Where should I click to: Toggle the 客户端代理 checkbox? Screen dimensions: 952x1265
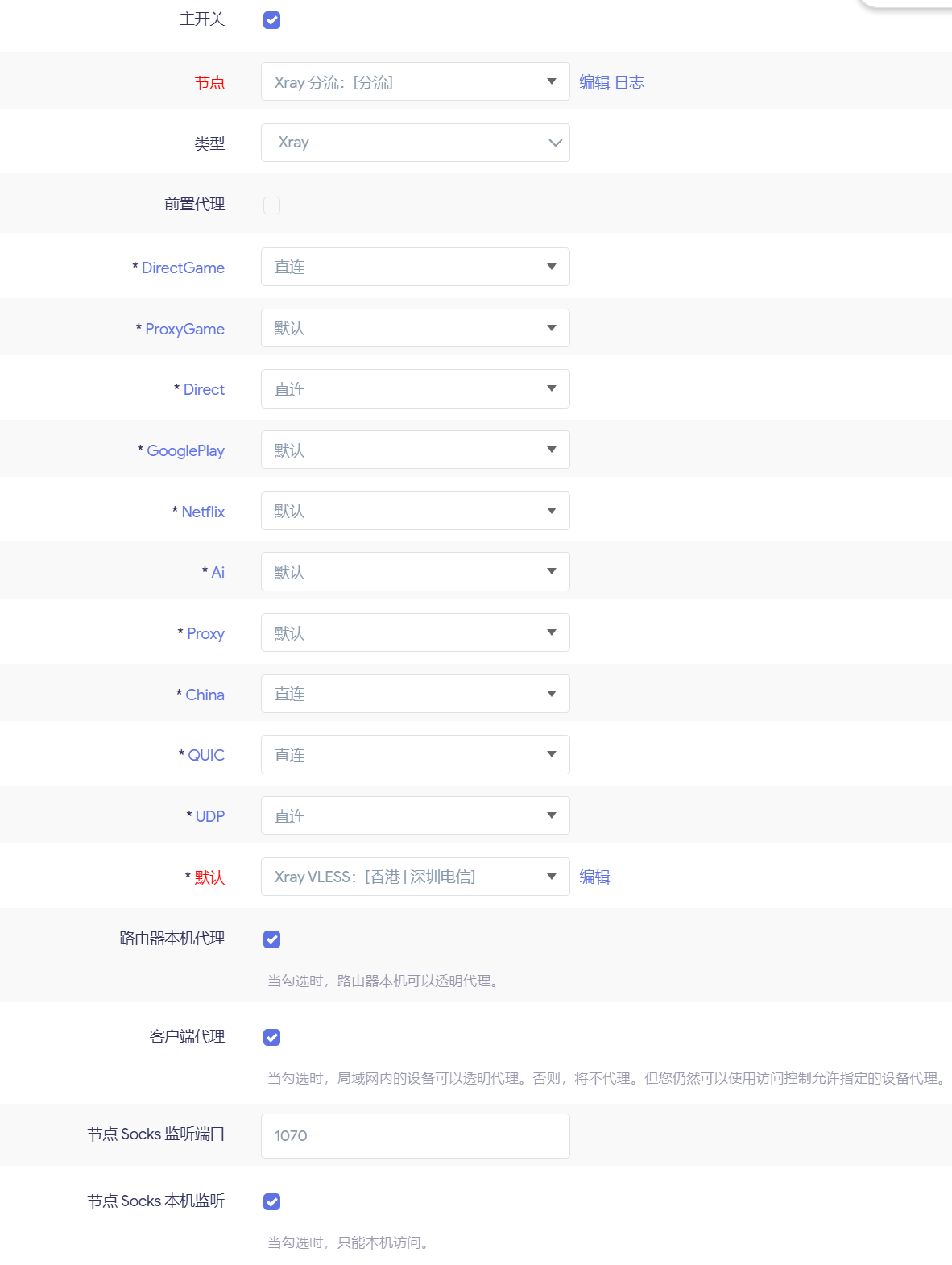click(x=271, y=1037)
